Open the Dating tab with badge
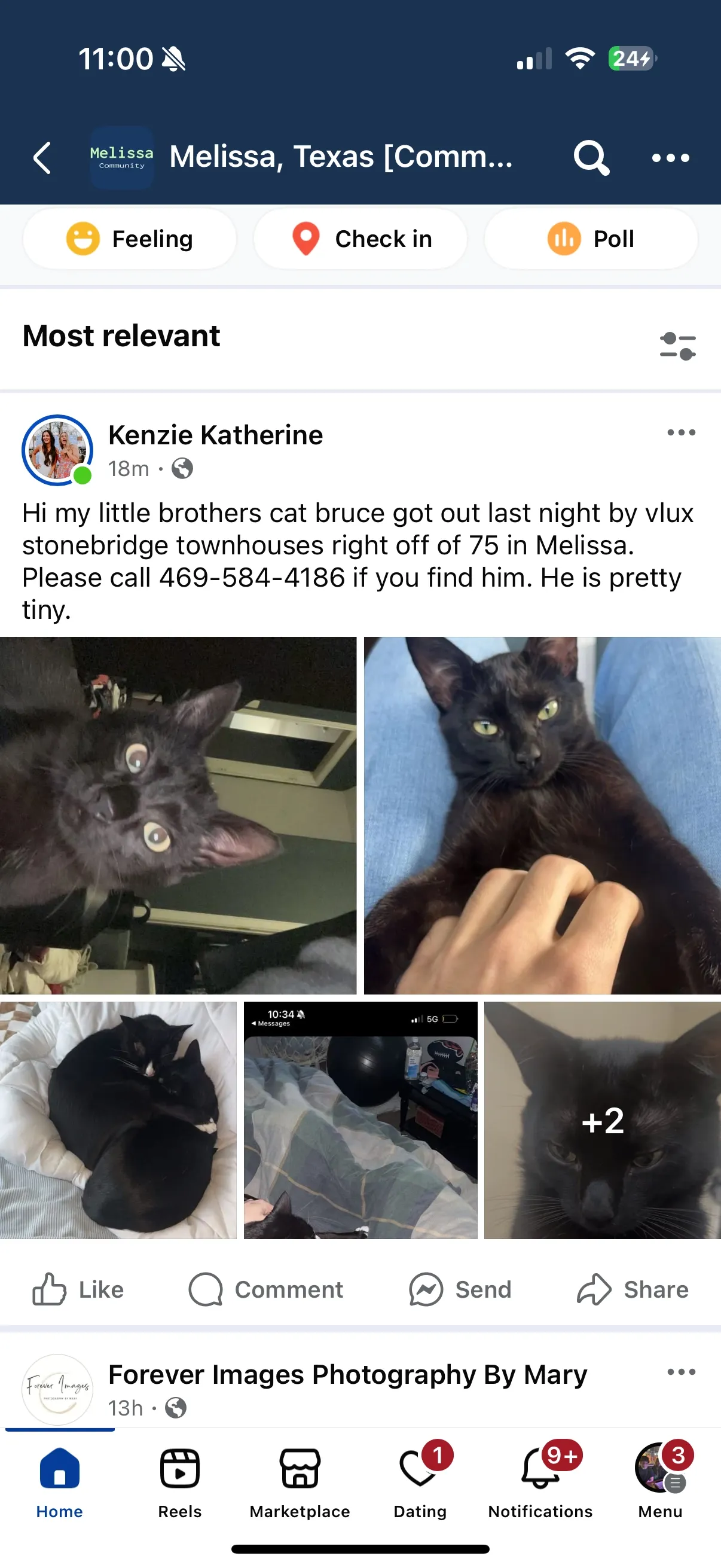721x1568 pixels. click(x=420, y=1483)
